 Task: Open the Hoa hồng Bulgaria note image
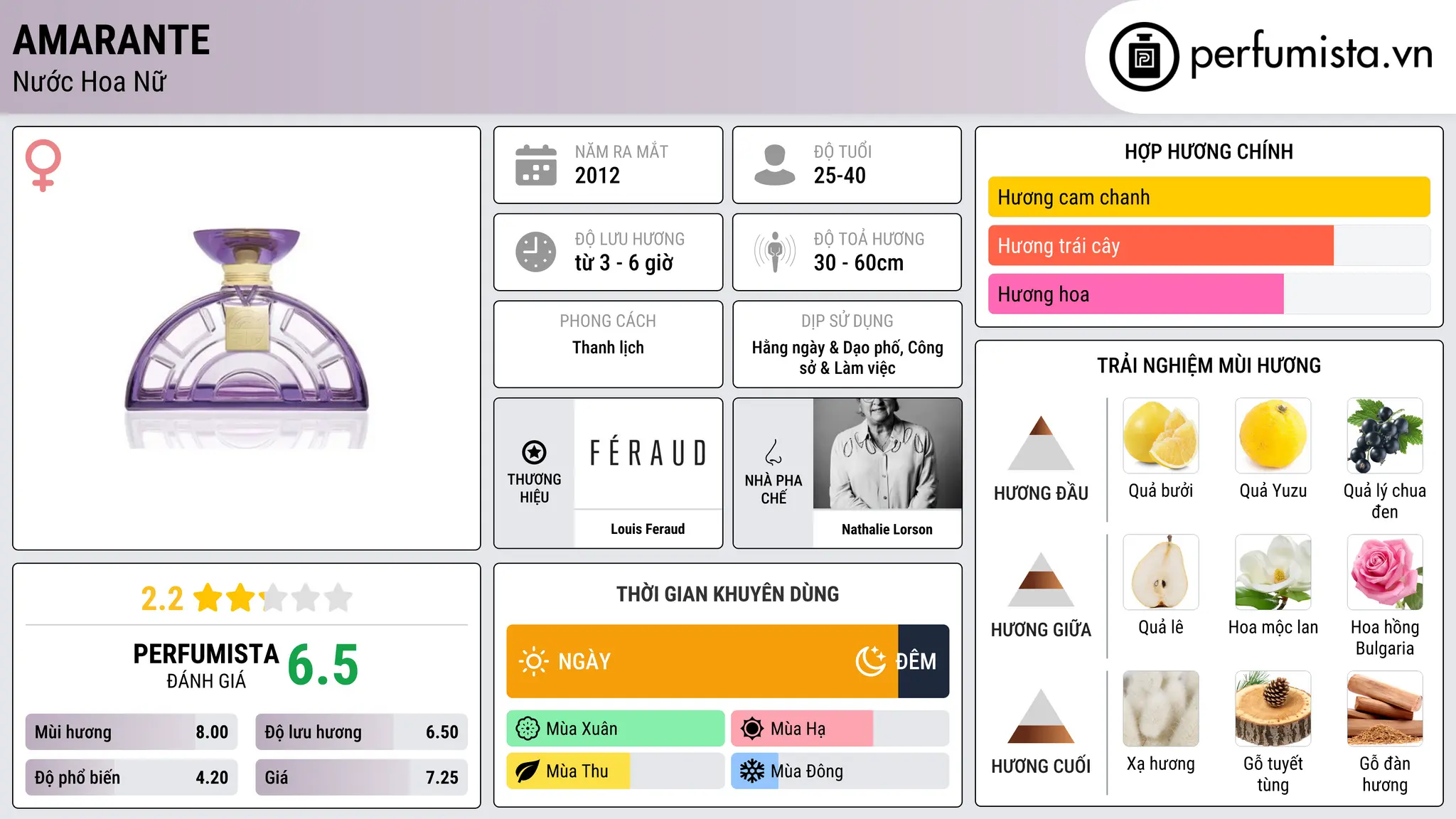point(1385,572)
